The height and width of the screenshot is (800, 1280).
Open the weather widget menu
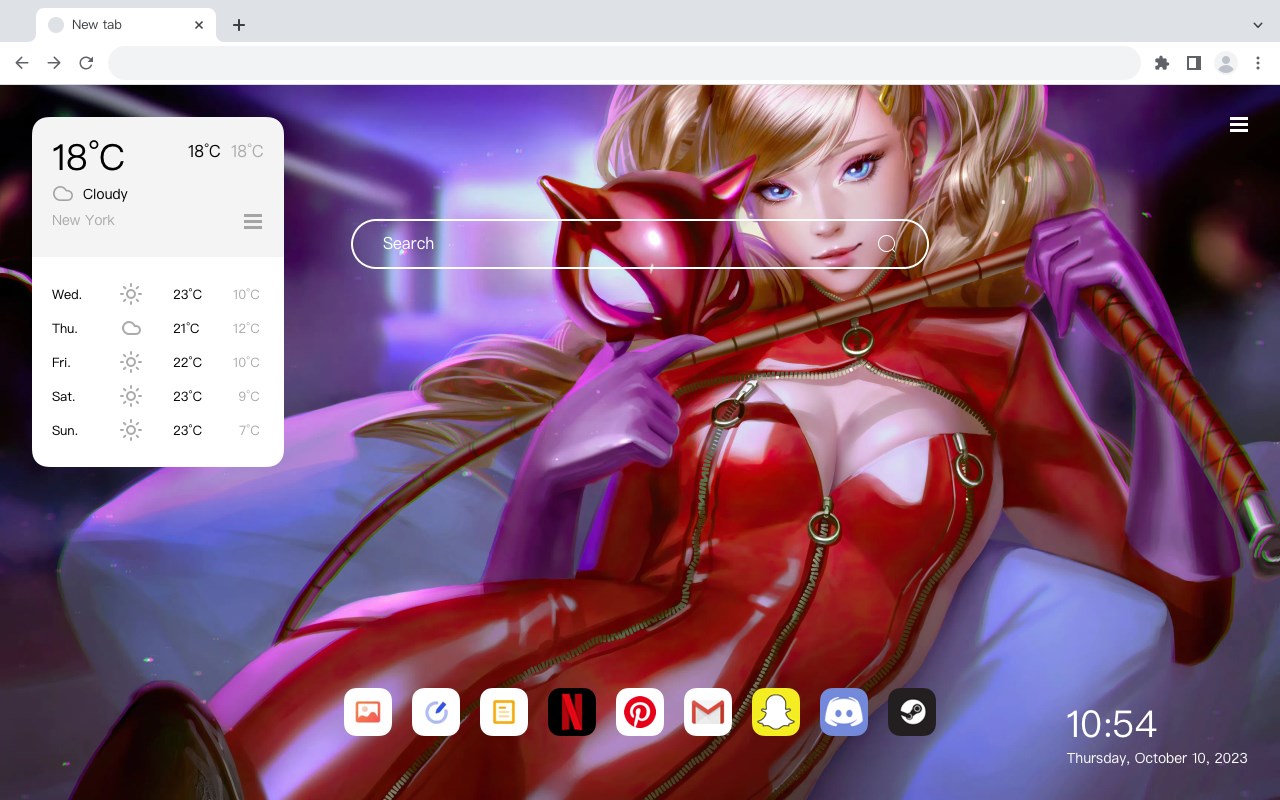point(253,221)
